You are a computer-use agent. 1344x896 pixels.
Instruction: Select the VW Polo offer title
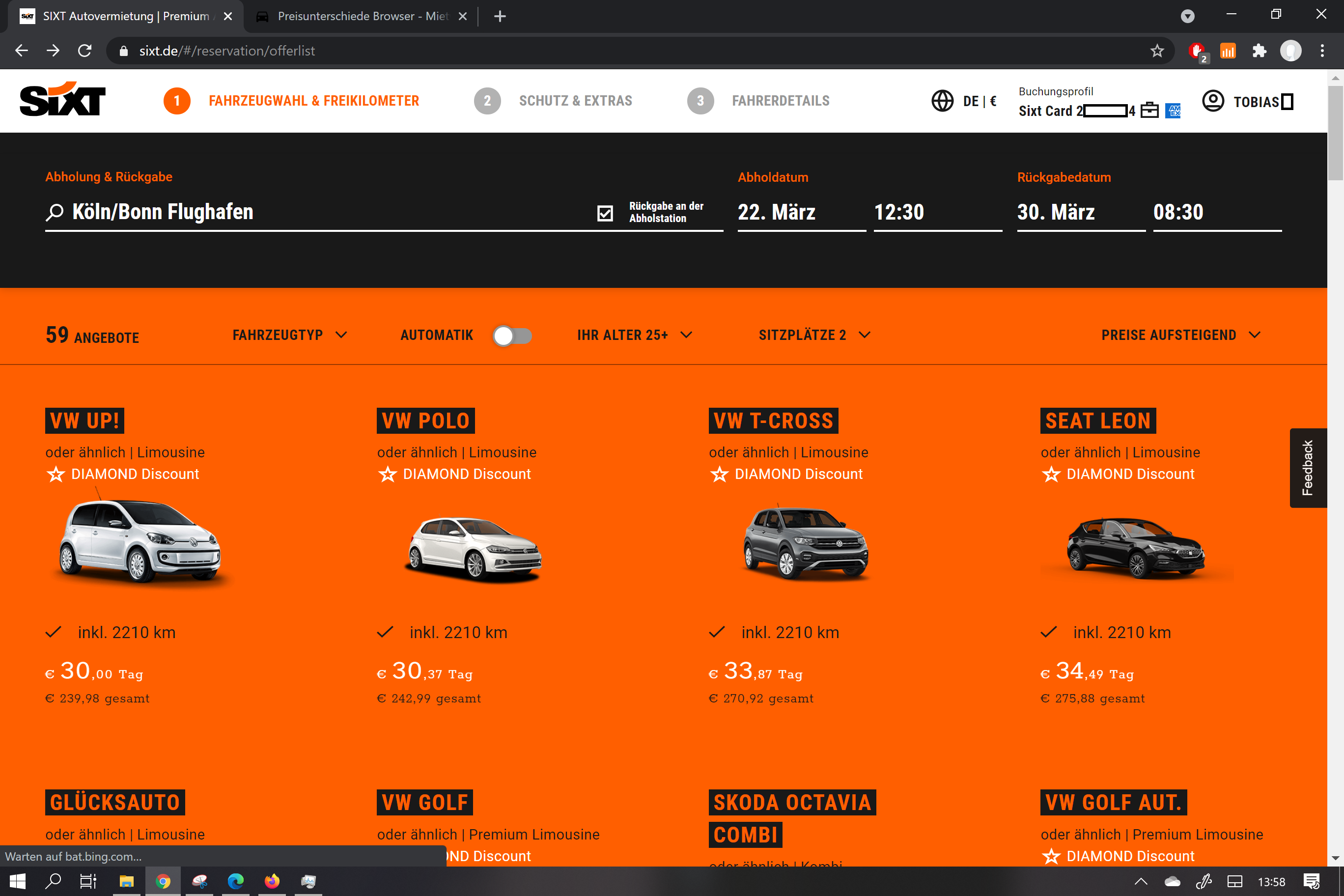coord(426,420)
